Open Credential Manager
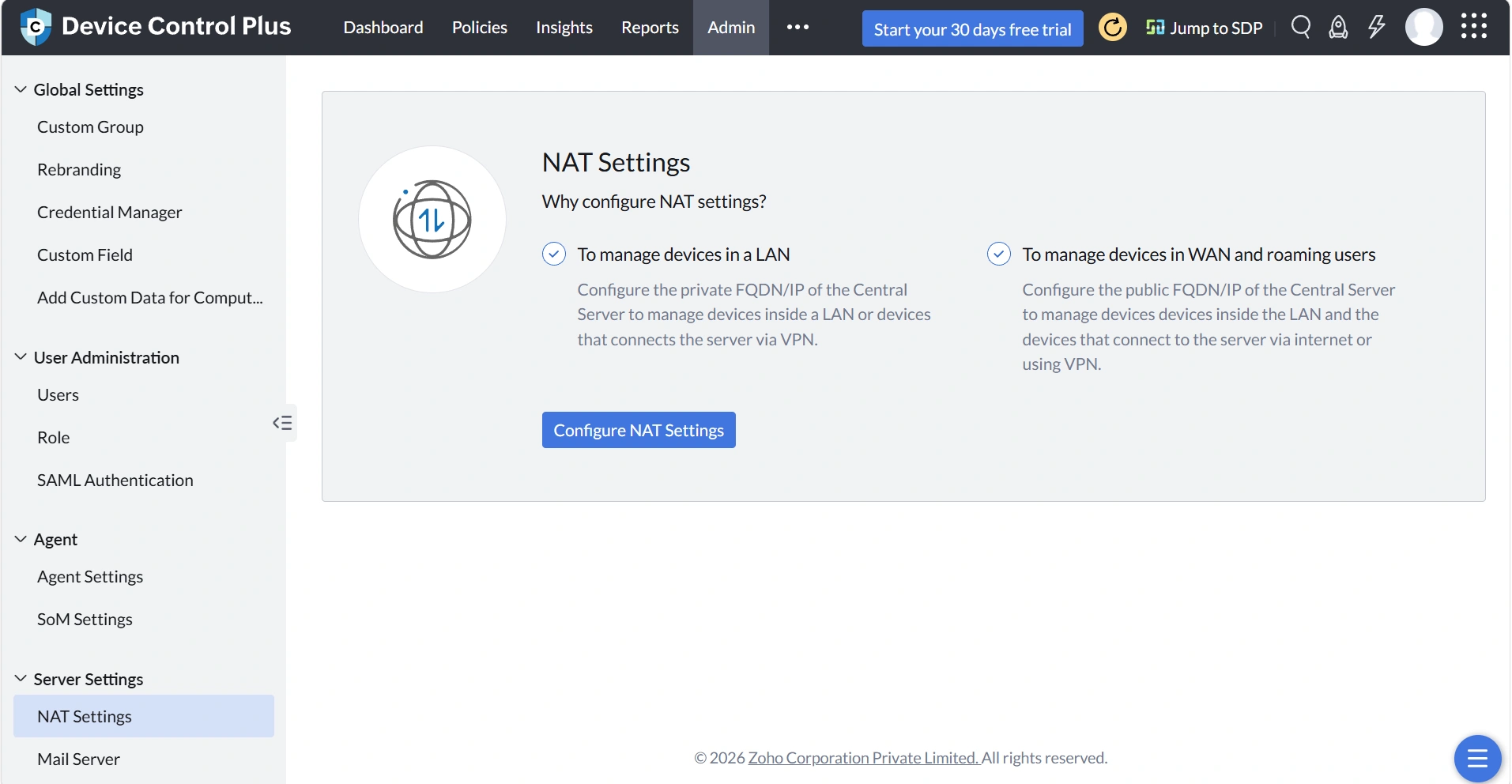The image size is (1512, 784). [110, 213]
